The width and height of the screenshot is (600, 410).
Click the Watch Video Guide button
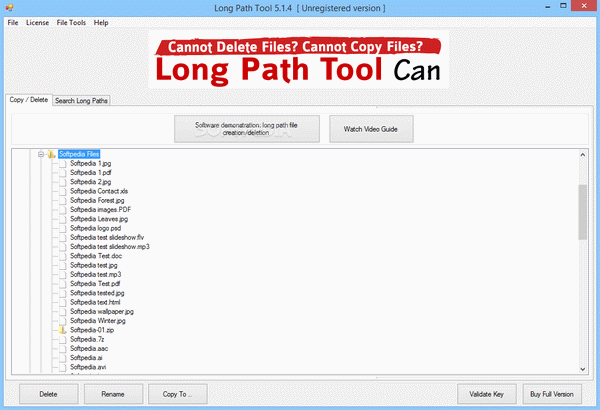tap(371, 129)
